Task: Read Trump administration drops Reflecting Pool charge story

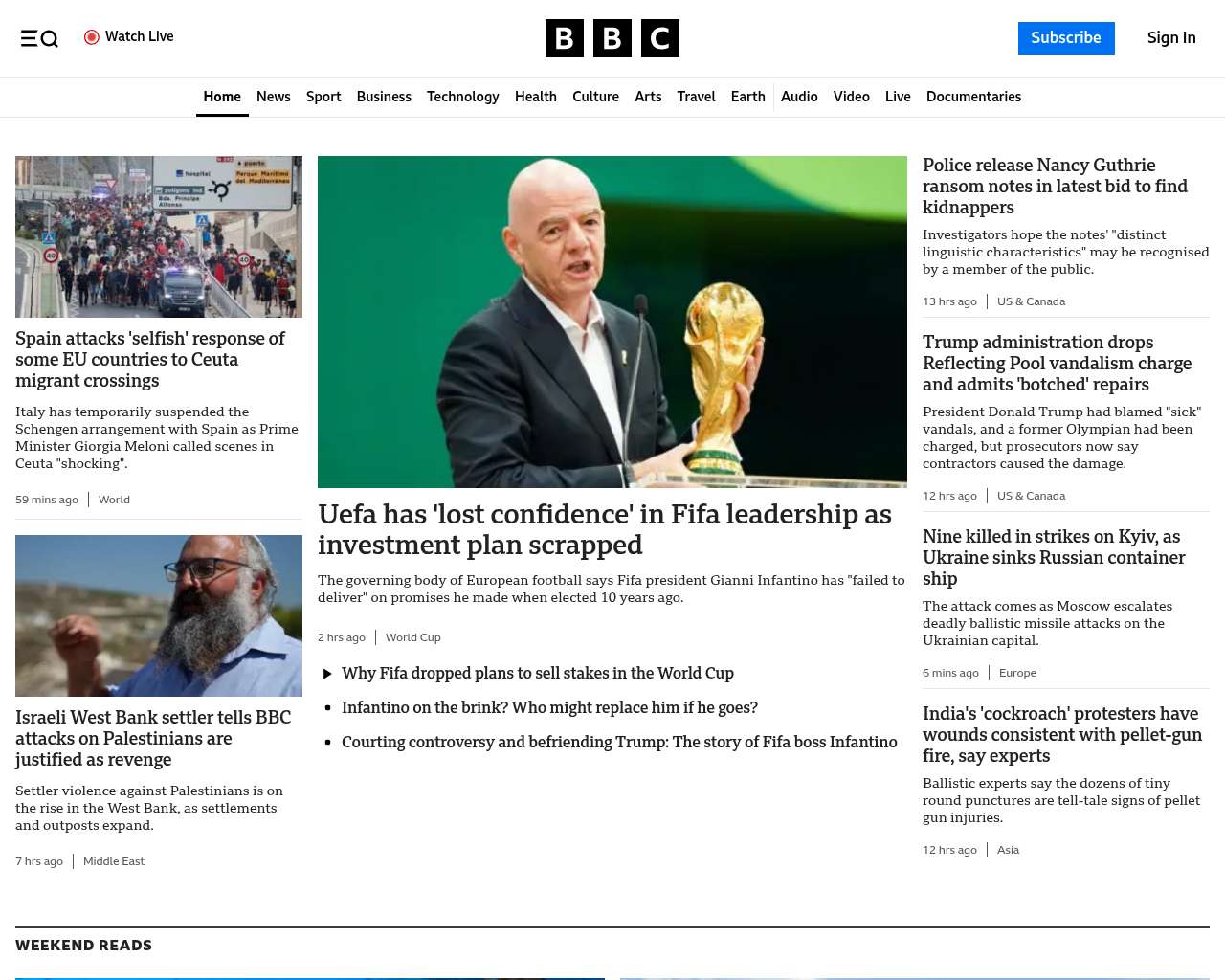Action: pyautogui.click(x=1057, y=364)
